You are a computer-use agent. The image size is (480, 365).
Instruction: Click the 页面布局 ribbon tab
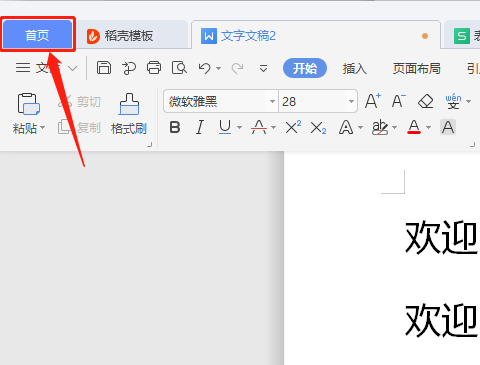tap(416, 68)
